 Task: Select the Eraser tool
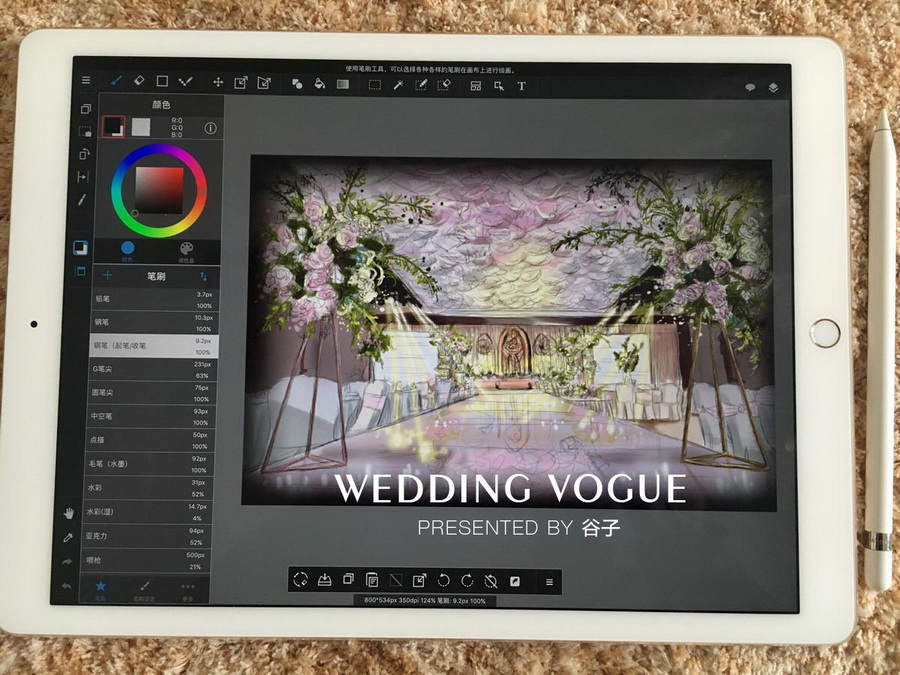pyautogui.click(x=139, y=81)
